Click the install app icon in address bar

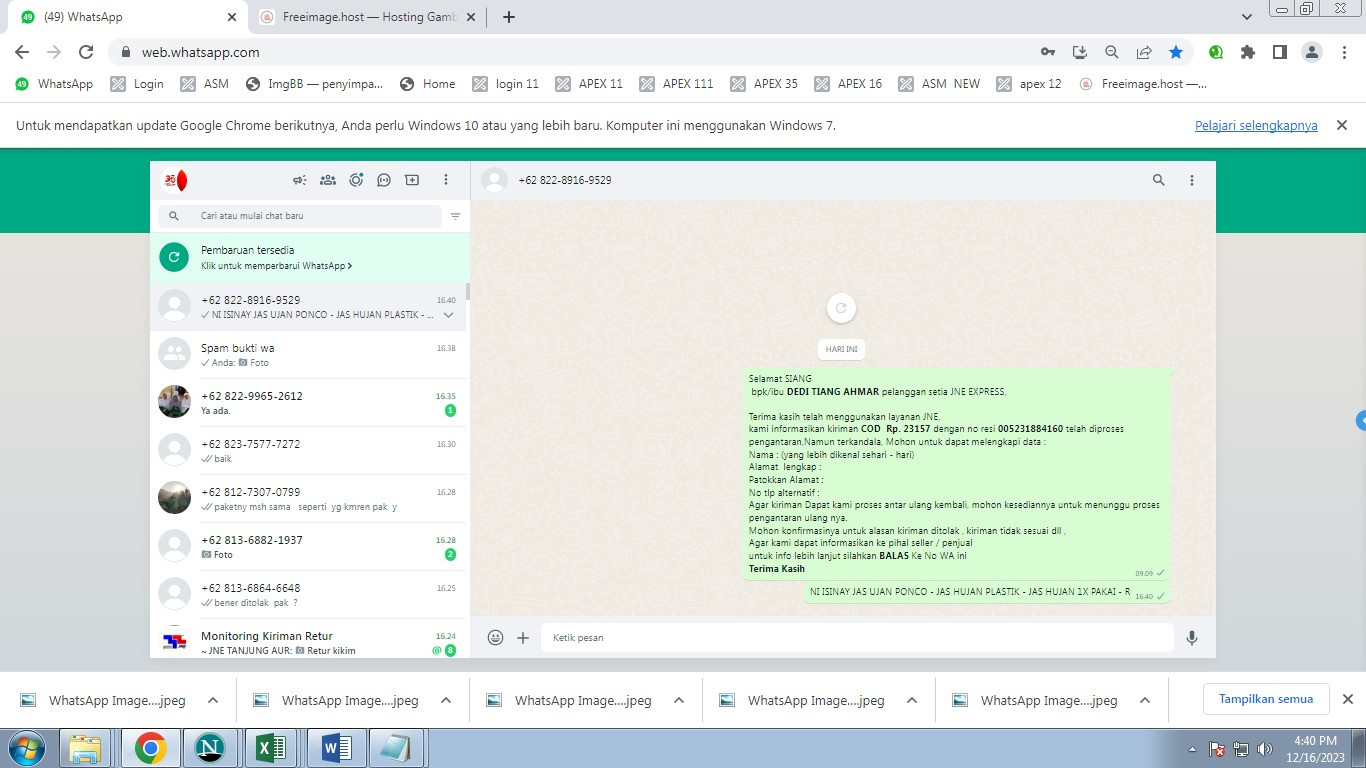[x=1079, y=52]
